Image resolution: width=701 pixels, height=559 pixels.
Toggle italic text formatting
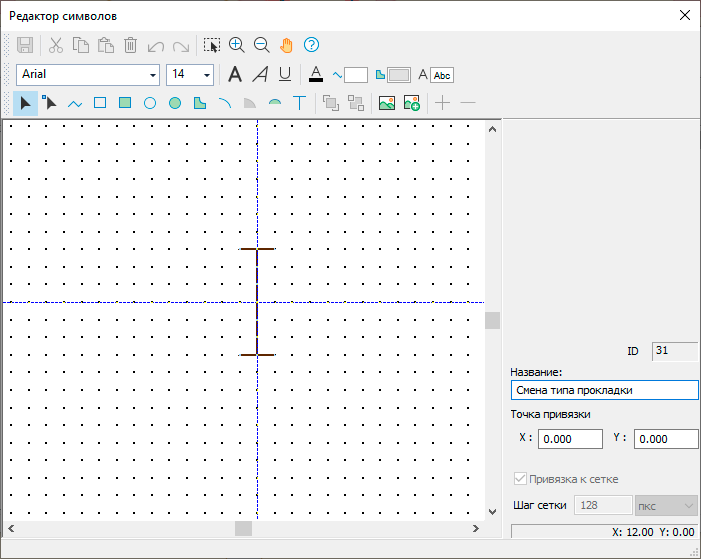pyautogui.click(x=260, y=74)
